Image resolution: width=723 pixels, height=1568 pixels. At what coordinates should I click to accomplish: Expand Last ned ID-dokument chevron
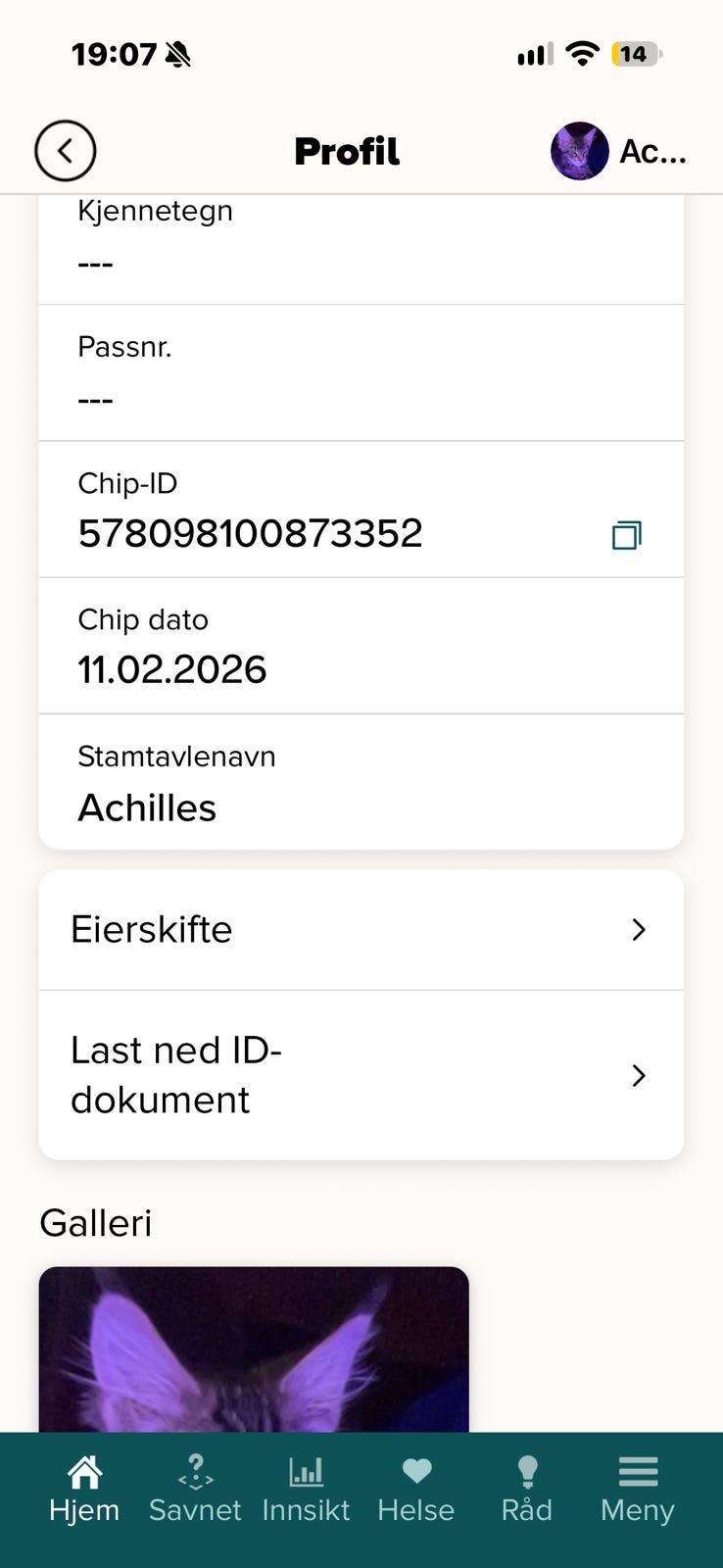click(x=639, y=1075)
